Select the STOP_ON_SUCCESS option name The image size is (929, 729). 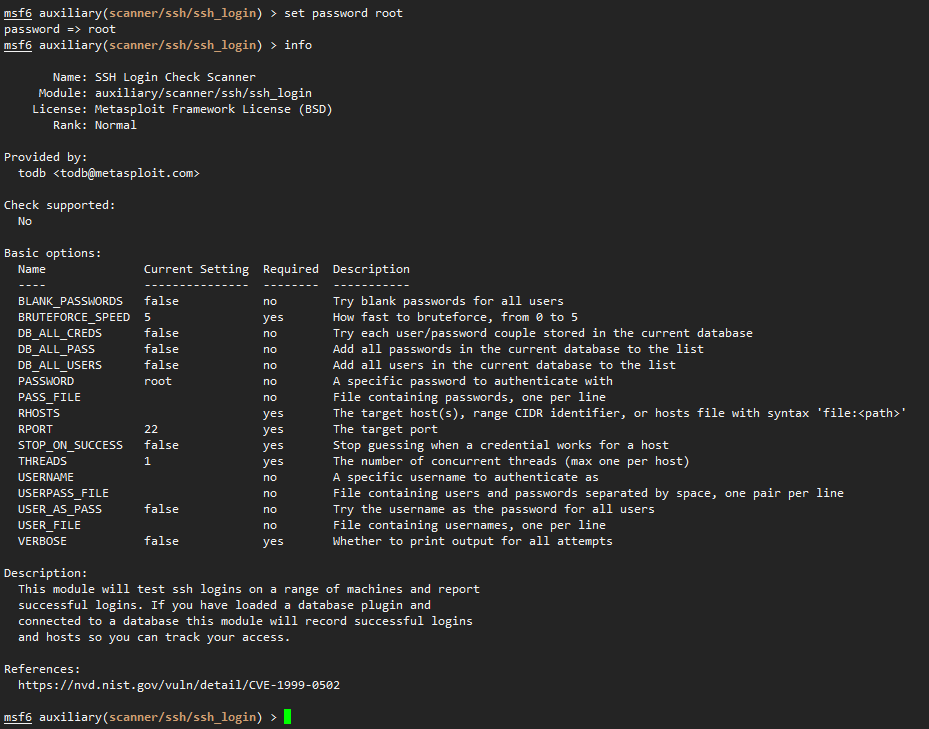click(70, 445)
